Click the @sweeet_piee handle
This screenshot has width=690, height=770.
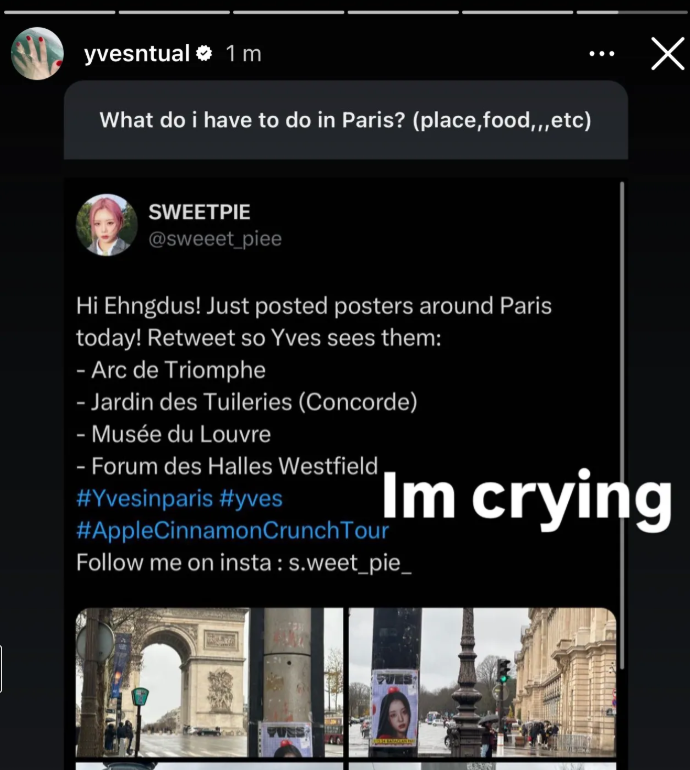point(215,239)
